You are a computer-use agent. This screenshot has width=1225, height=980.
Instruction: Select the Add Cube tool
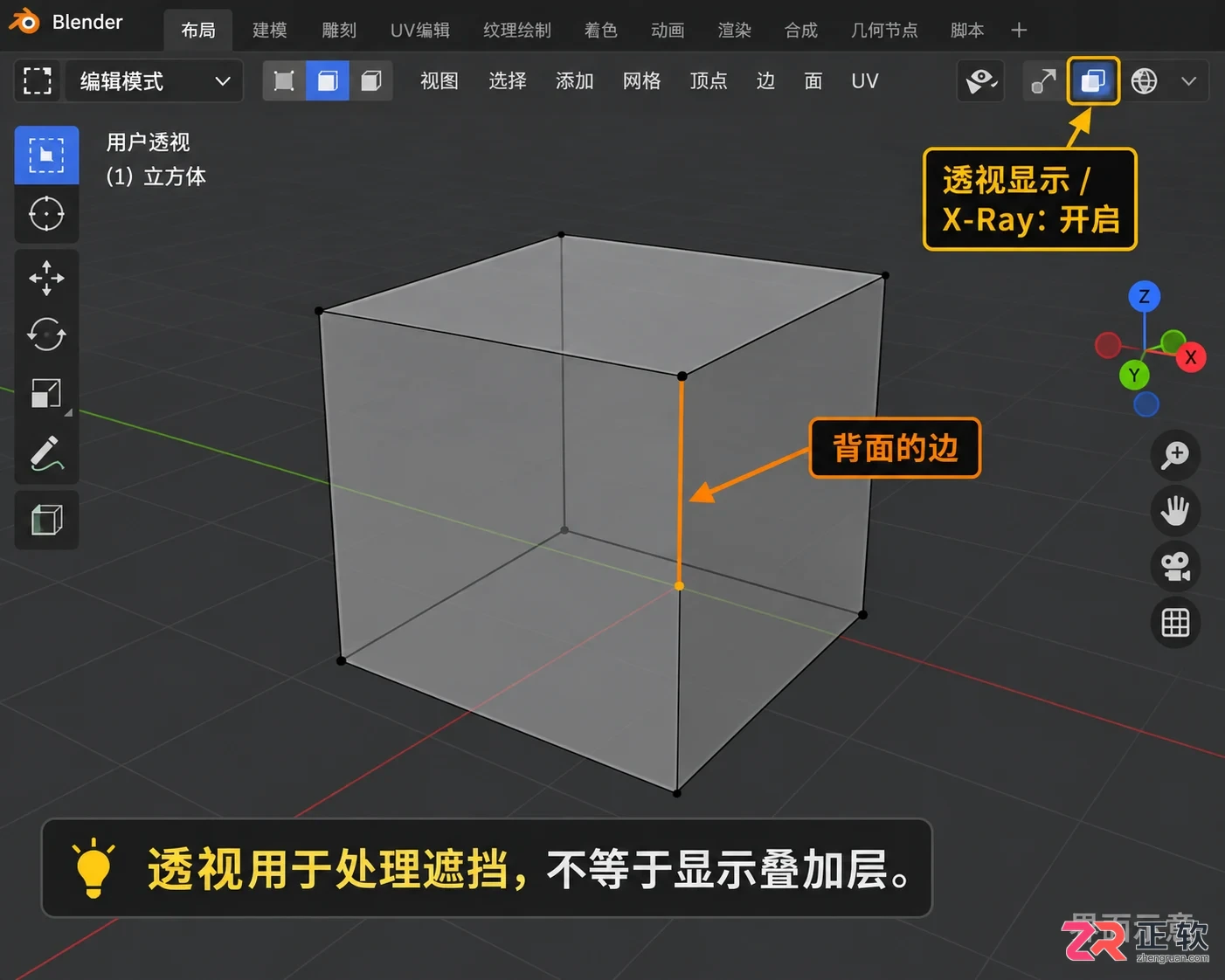pos(46,520)
